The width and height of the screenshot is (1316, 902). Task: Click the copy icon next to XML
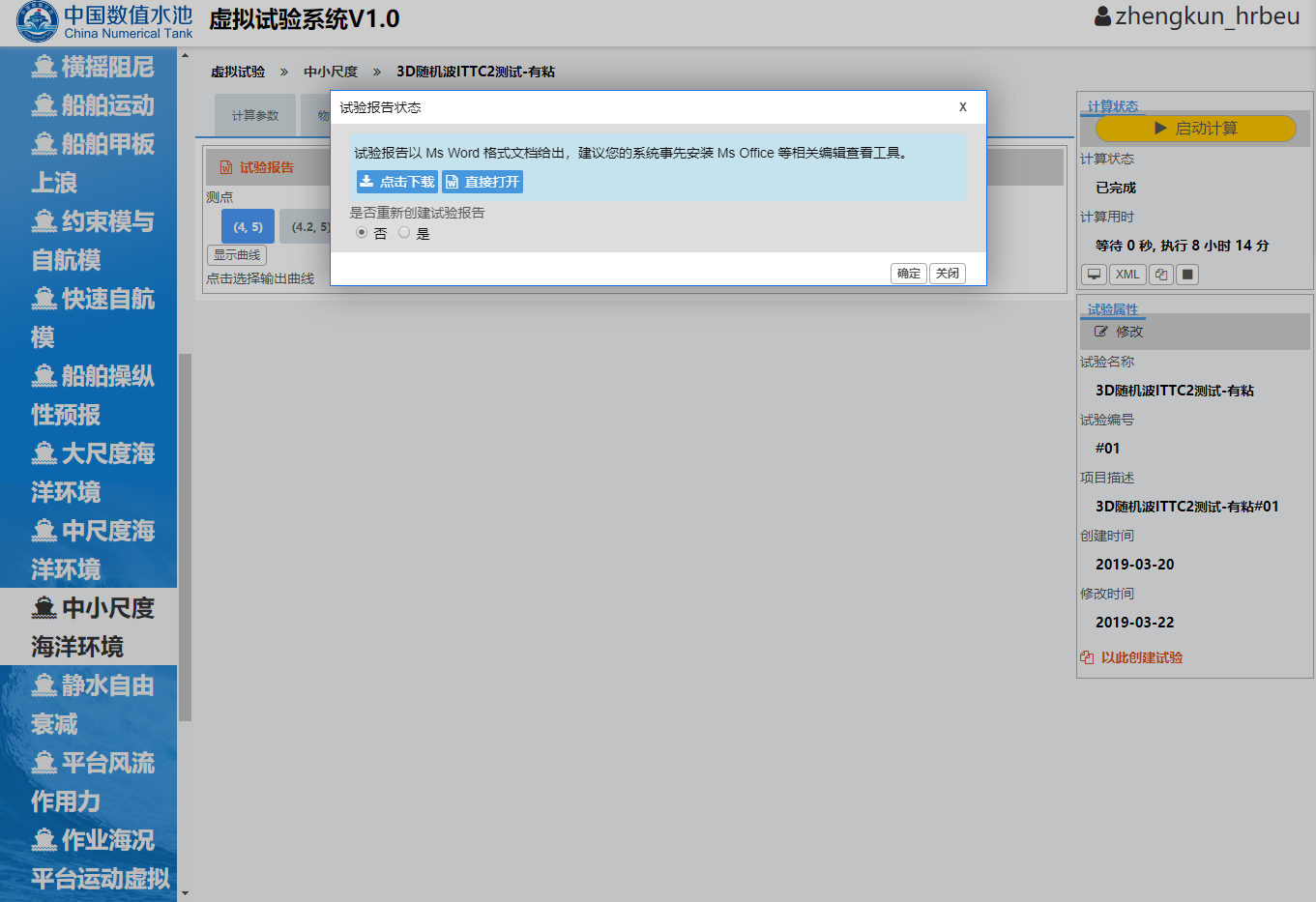tap(1160, 275)
